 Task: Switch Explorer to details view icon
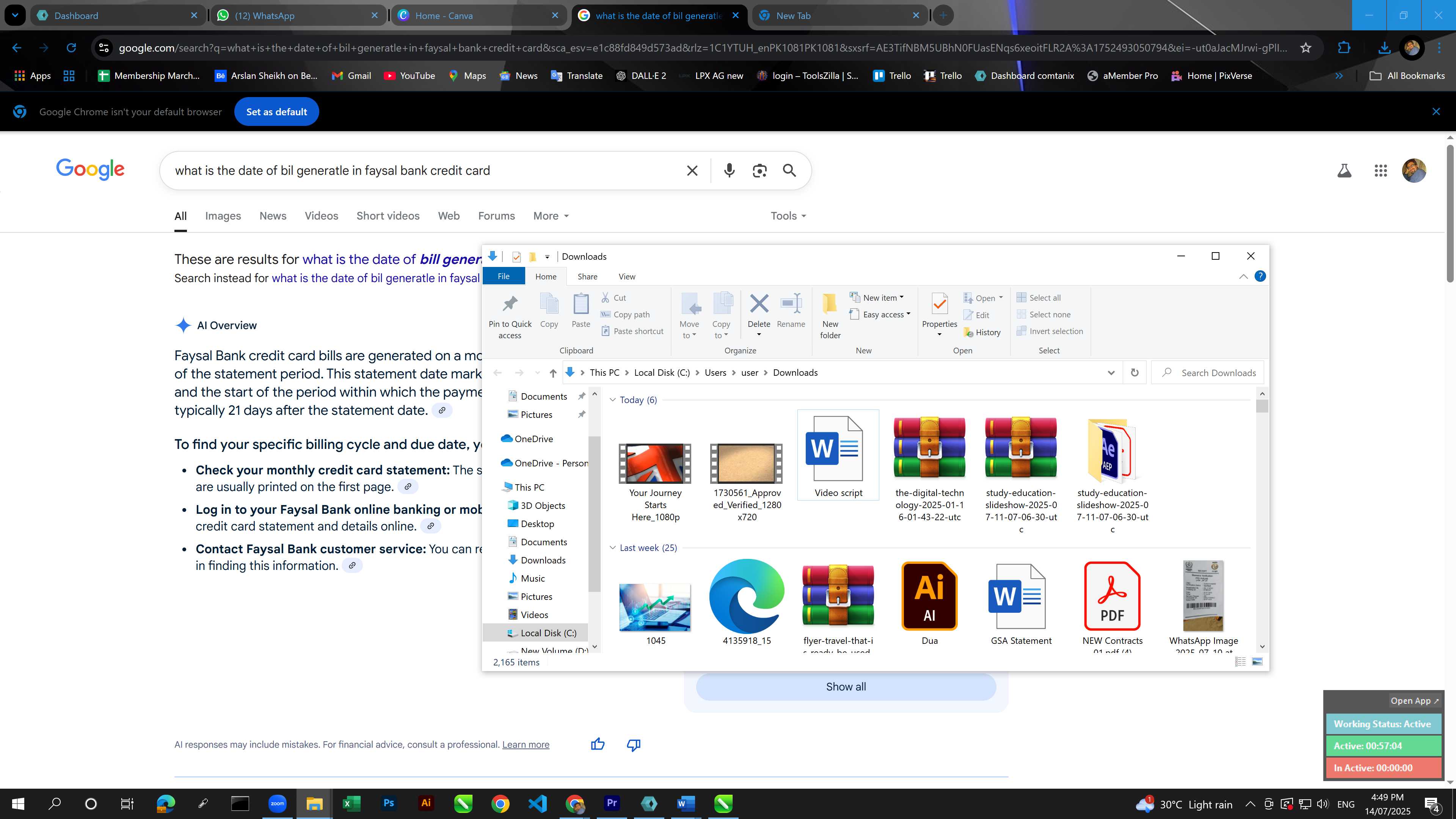[x=1241, y=661]
